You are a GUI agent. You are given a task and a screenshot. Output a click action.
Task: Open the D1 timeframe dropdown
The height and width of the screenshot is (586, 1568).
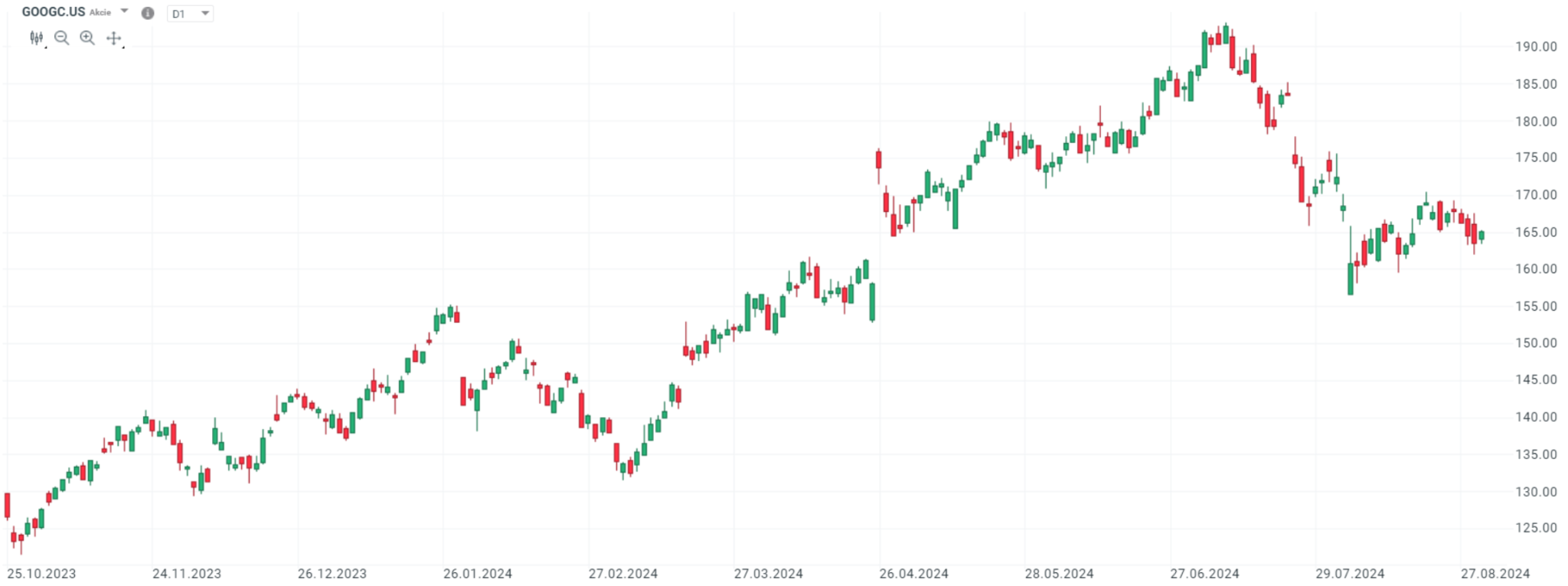(190, 14)
